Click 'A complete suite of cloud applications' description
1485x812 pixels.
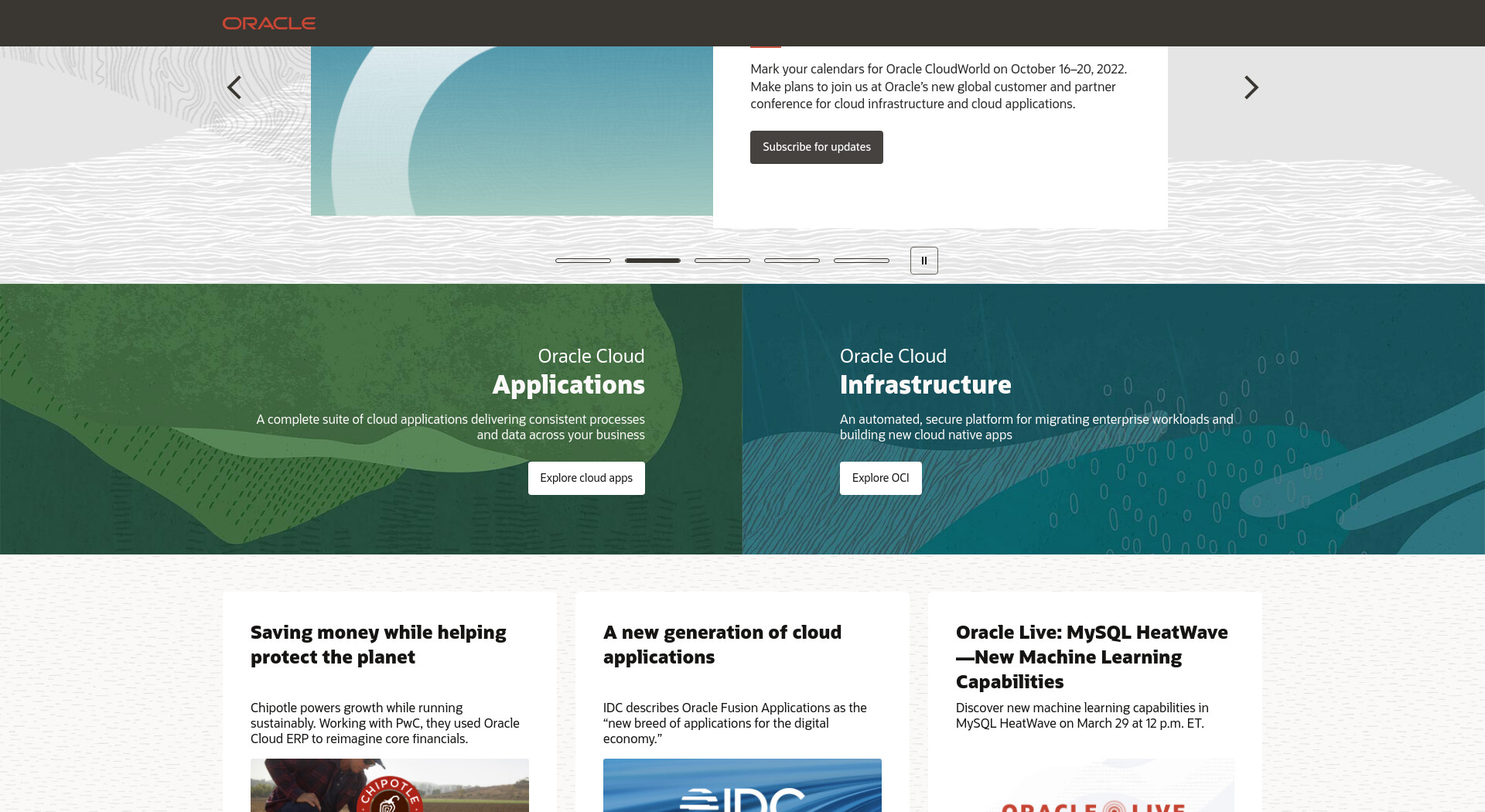point(450,427)
